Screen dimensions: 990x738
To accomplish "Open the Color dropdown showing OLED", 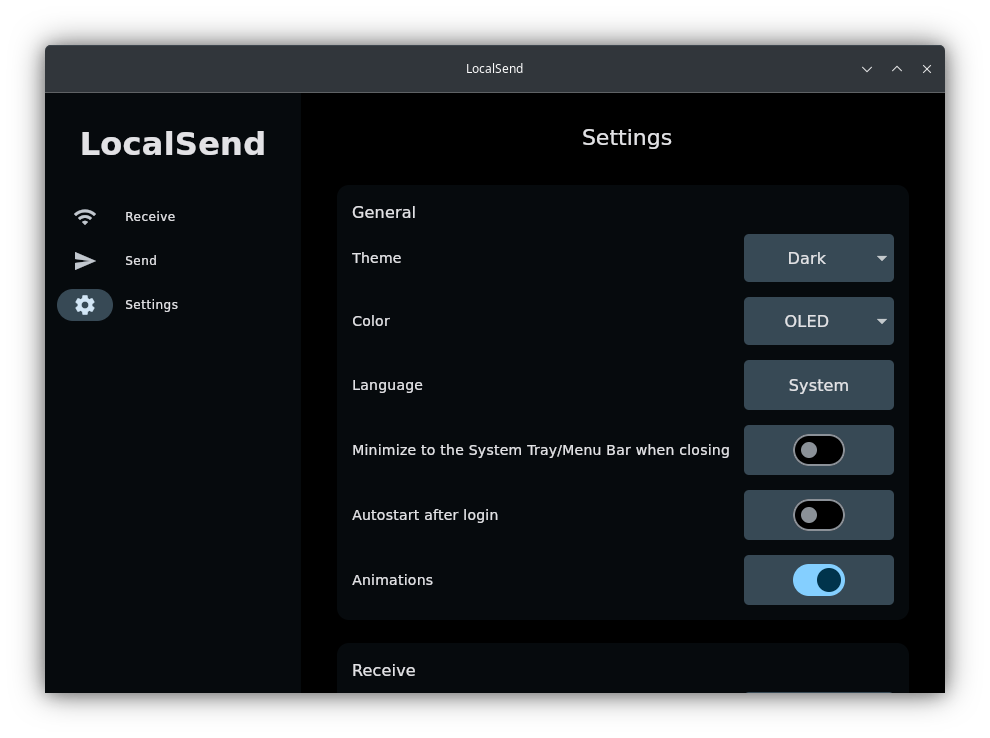I will (819, 321).
